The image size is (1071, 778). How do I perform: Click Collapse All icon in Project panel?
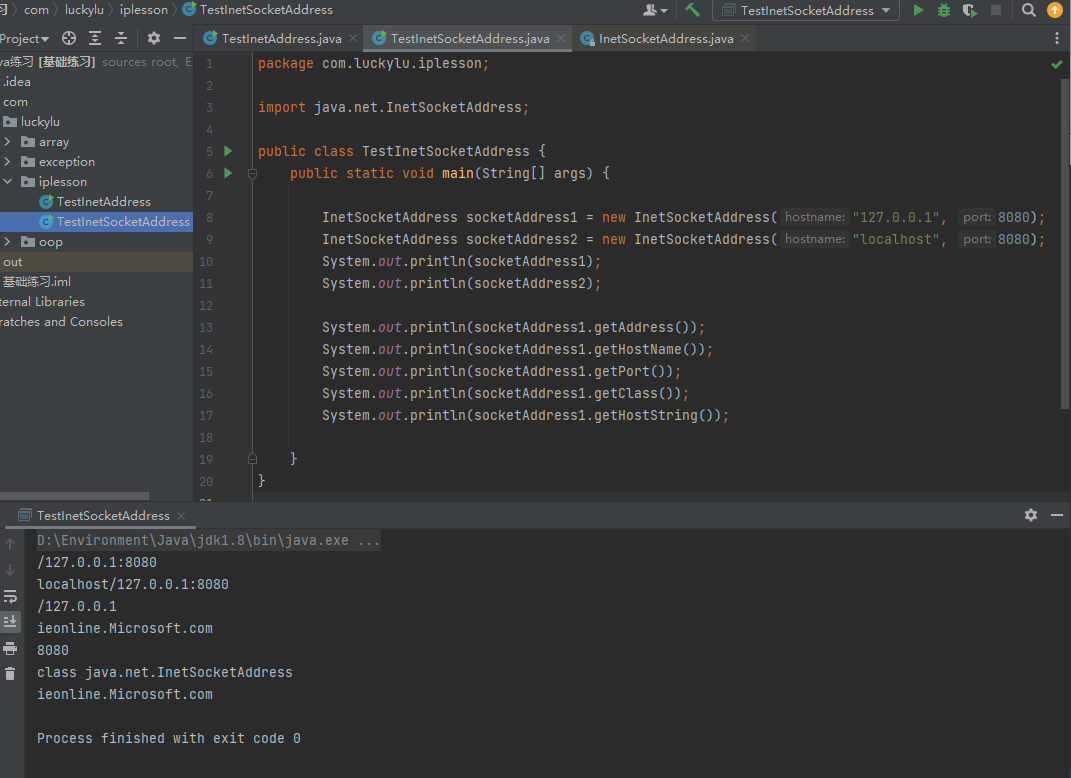pyautogui.click(x=121, y=38)
